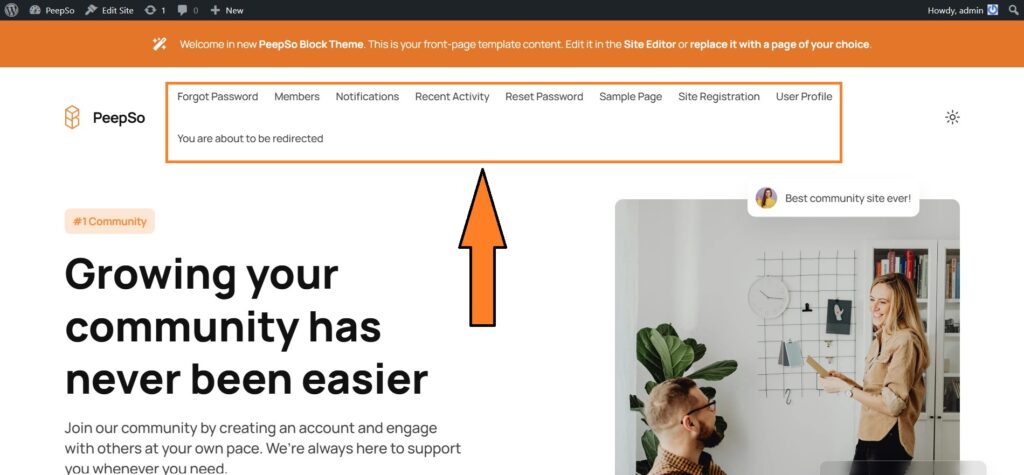The height and width of the screenshot is (475, 1024).
Task: Go to the Members page
Action: pos(296,96)
